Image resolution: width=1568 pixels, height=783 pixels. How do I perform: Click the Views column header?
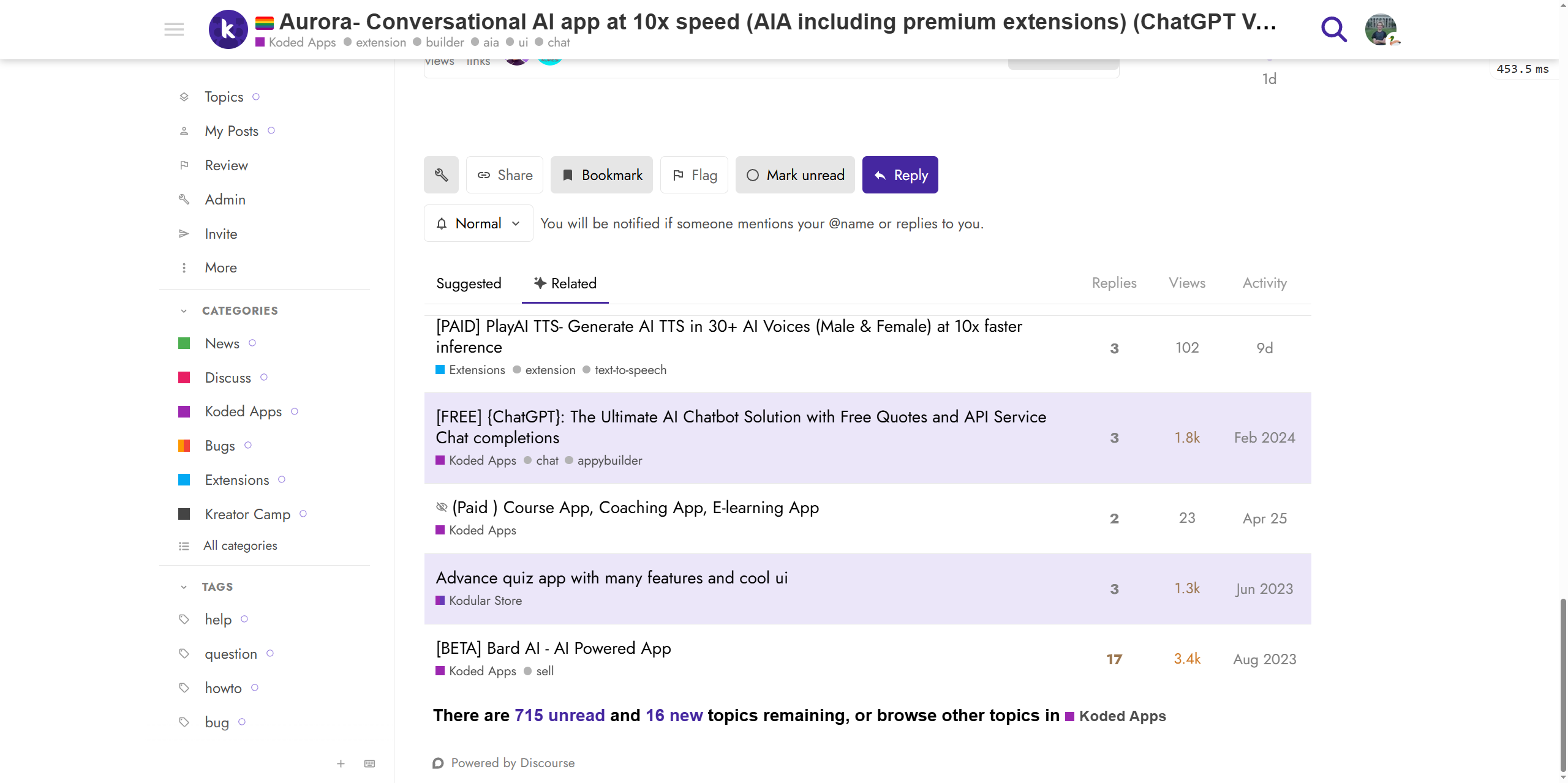click(x=1187, y=283)
